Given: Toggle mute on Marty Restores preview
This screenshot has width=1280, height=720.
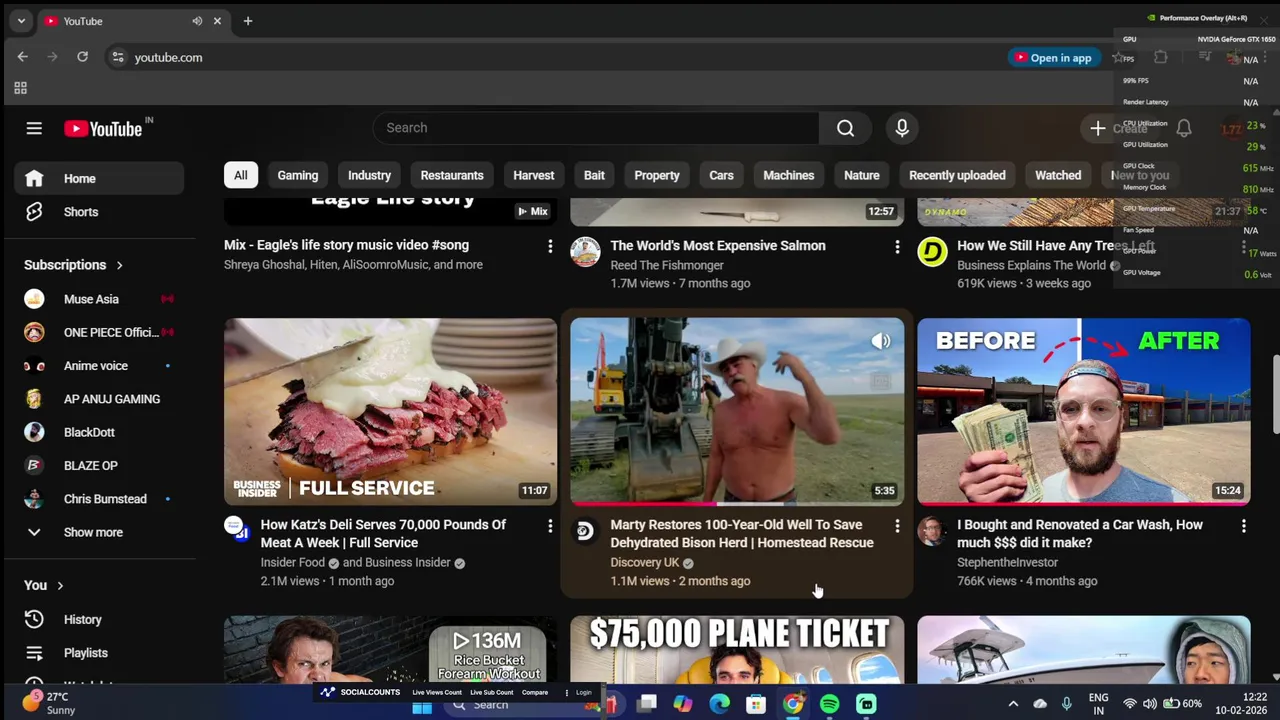Looking at the screenshot, I should click(x=881, y=342).
